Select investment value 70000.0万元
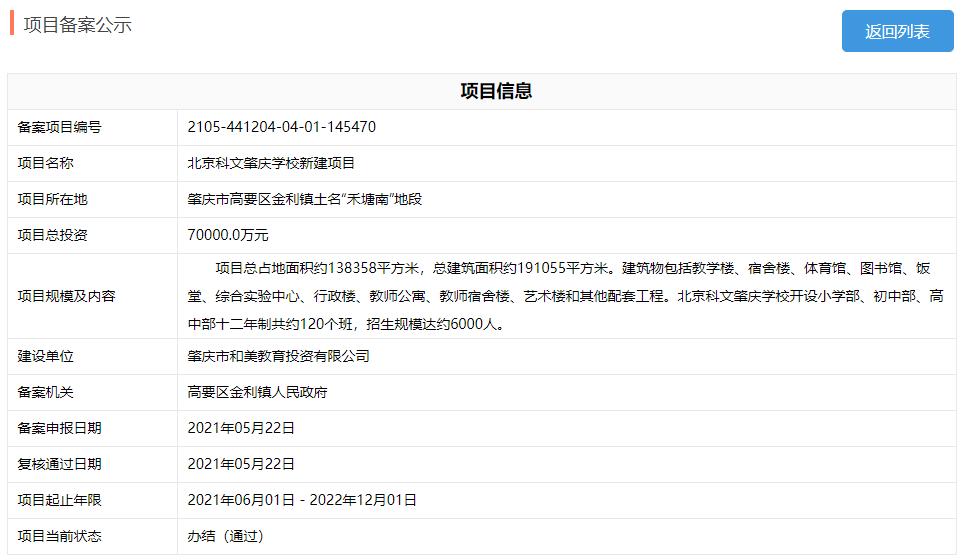The image size is (966, 560). click(x=228, y=235)
